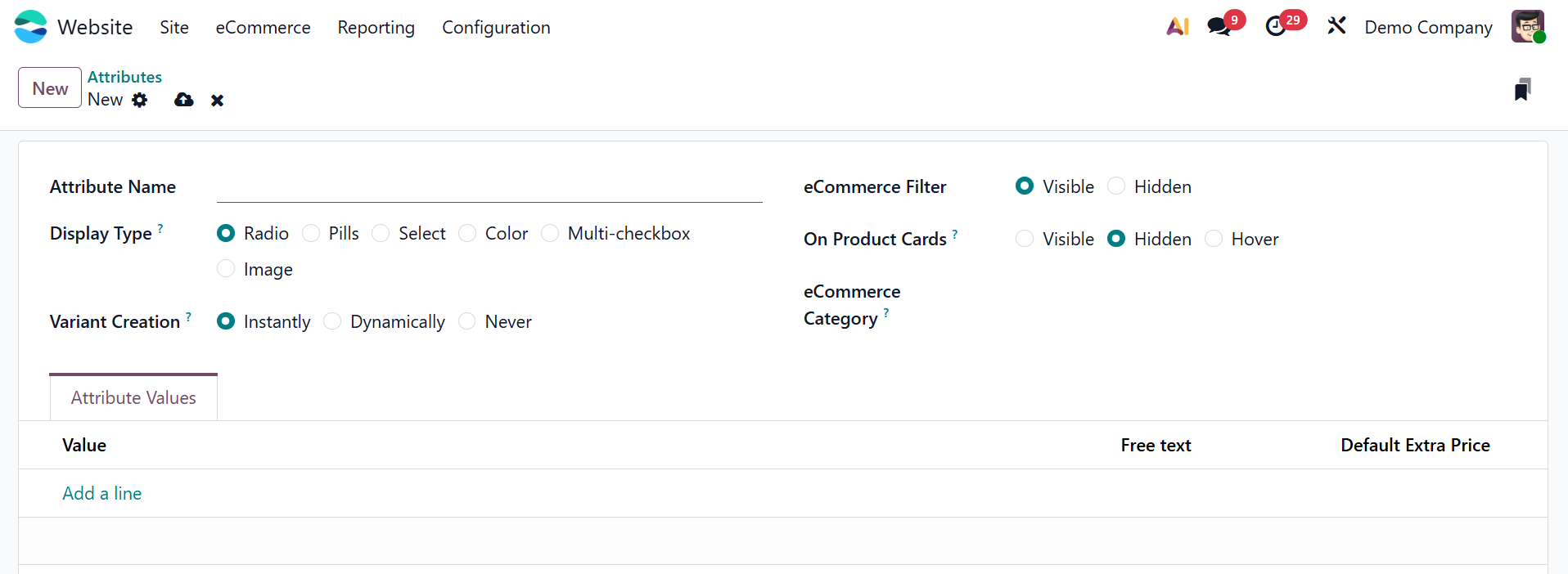
Task: Open the eCommerce menu
Action: click(x=263, y=28)
